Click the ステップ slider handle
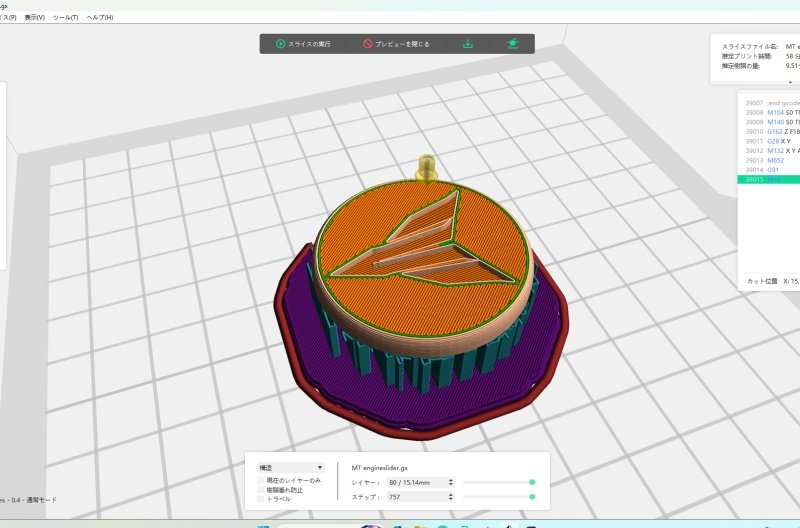 click(532, 496)
